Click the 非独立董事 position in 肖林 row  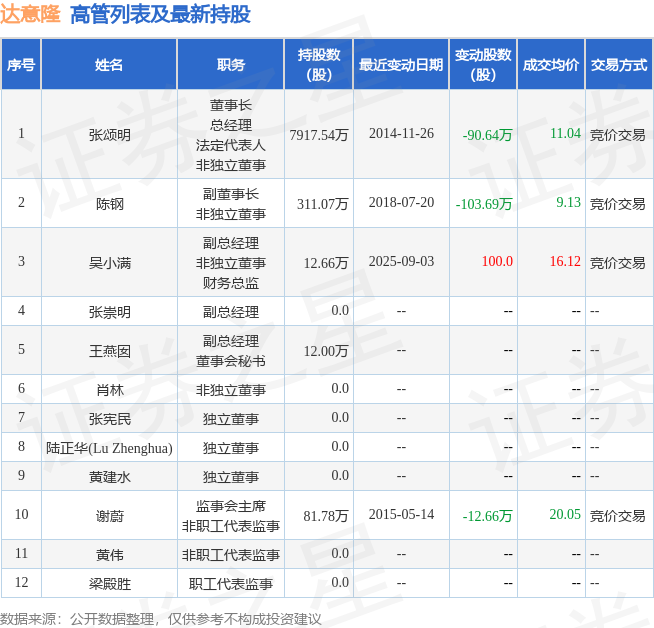coord(231,390)
